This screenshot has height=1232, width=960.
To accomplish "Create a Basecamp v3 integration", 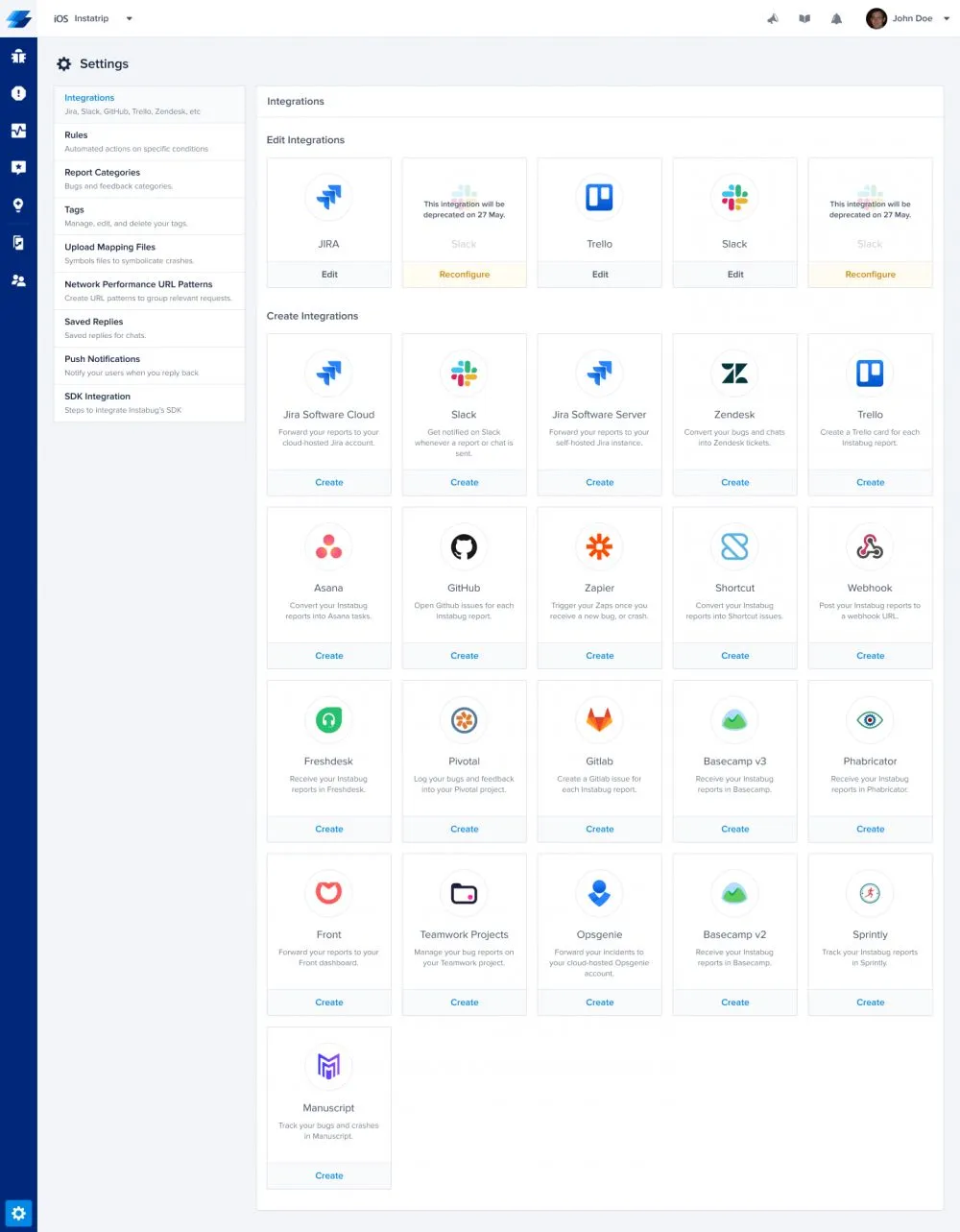I will point(735,830).
